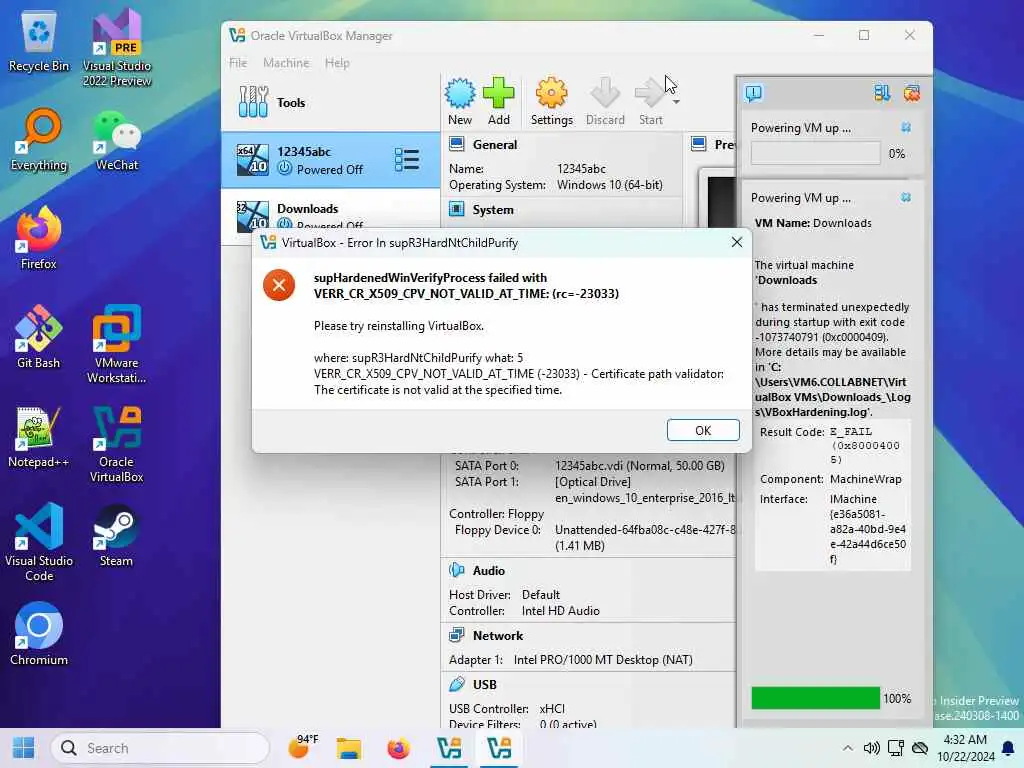Dismiss the first Powering VM up notification
Screen dimensions: 1024x768
click(906, 127)
